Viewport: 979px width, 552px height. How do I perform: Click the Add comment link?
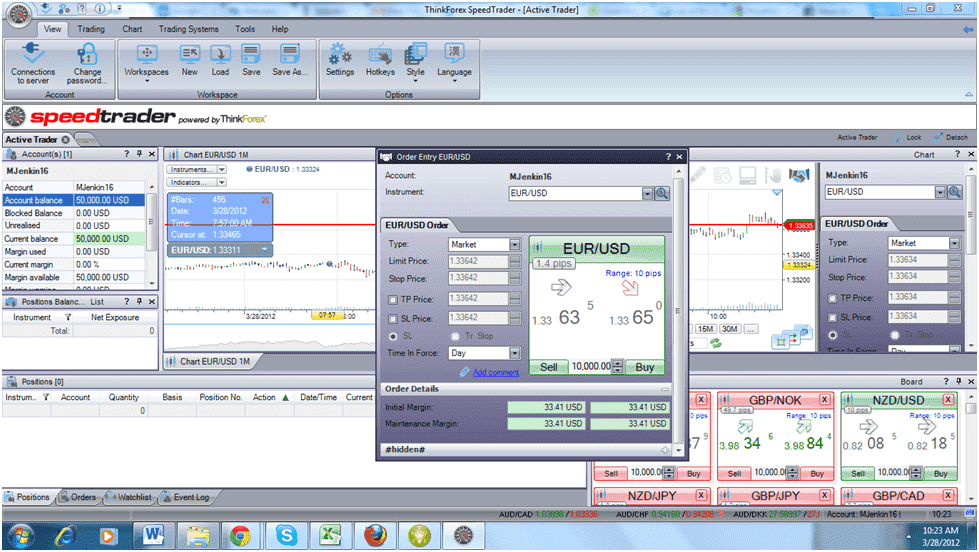pos(495,372)
